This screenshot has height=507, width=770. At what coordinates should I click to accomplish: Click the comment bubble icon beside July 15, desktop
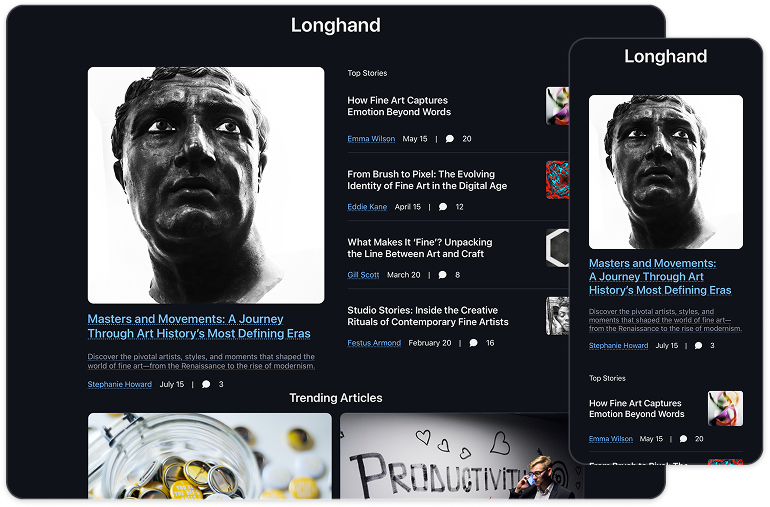tap(206, 384)
